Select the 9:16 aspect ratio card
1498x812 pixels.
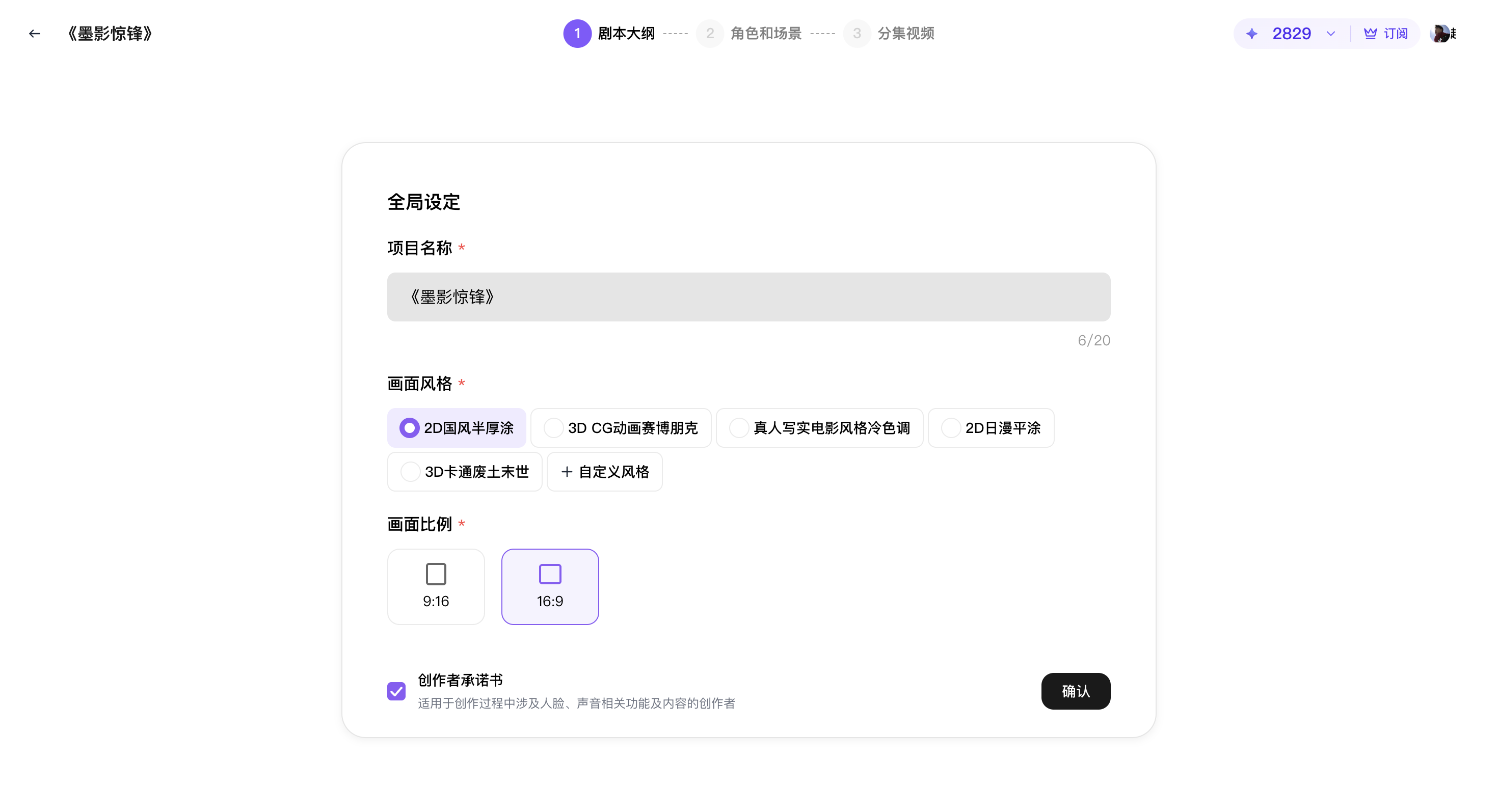(x=436, y=586)
